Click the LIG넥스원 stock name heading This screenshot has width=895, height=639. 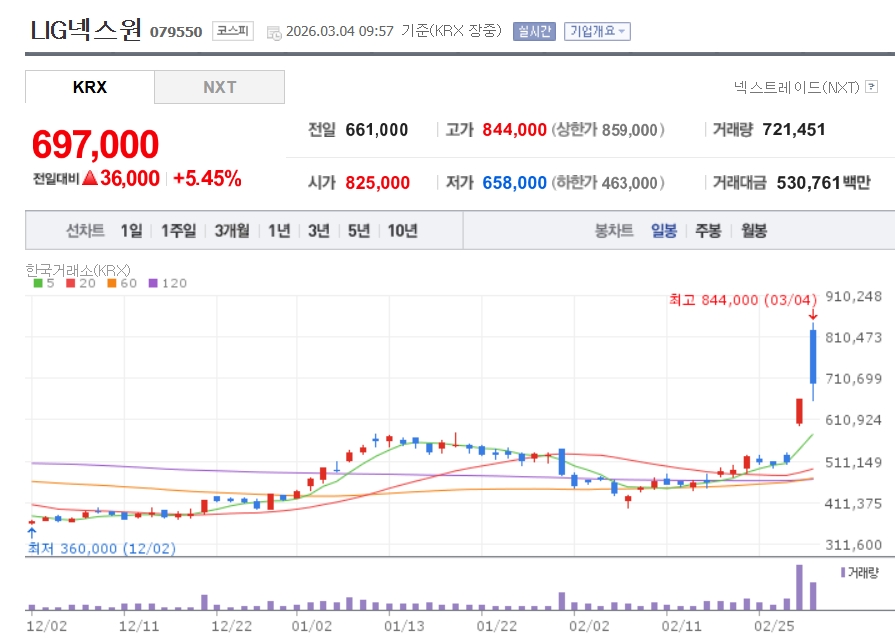tap(86, 29)
